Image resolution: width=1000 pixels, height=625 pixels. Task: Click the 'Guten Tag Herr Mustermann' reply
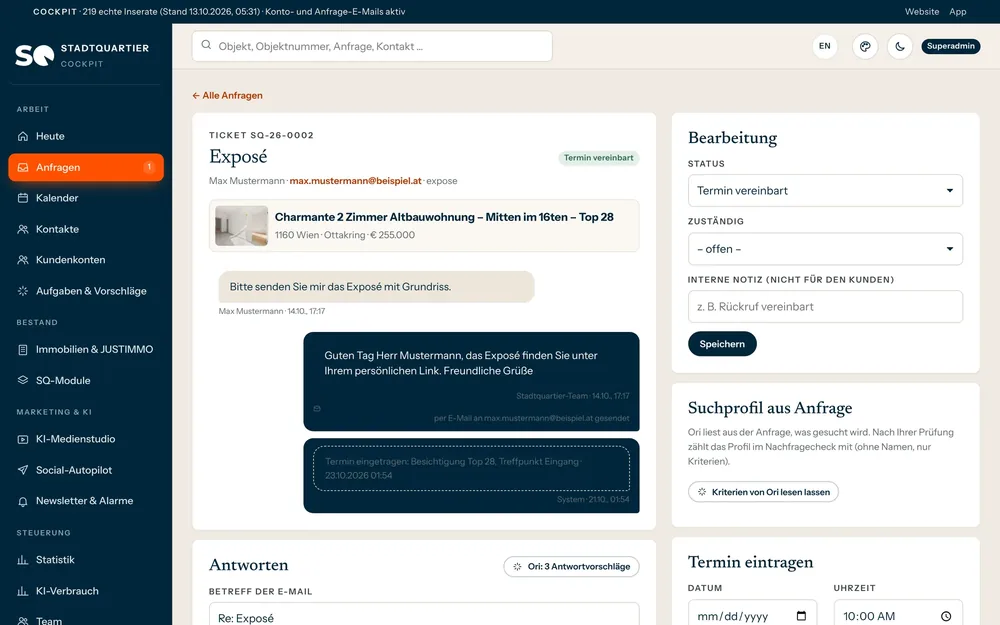471,381
